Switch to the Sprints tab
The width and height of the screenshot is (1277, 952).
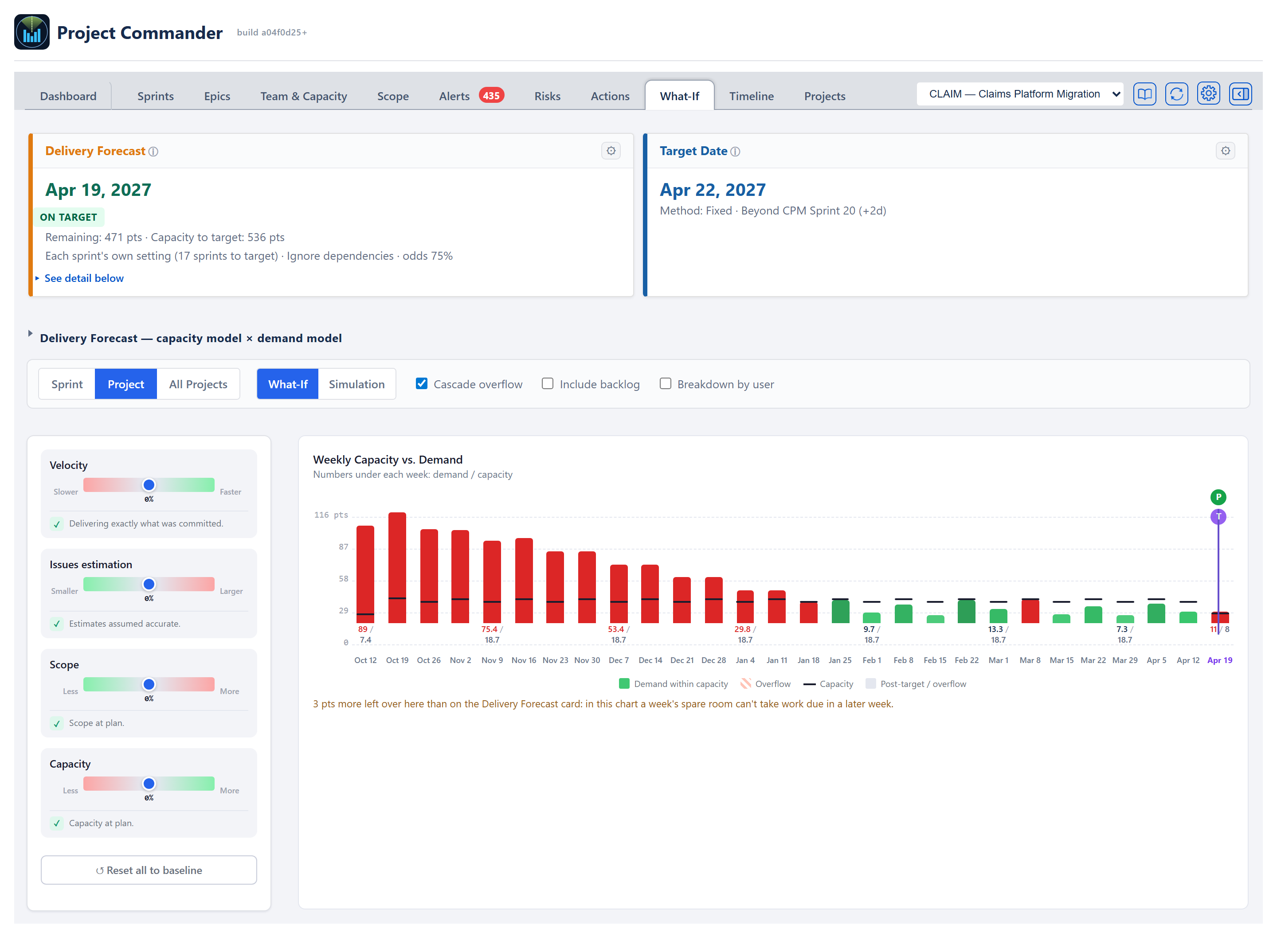tap(155, 96)
